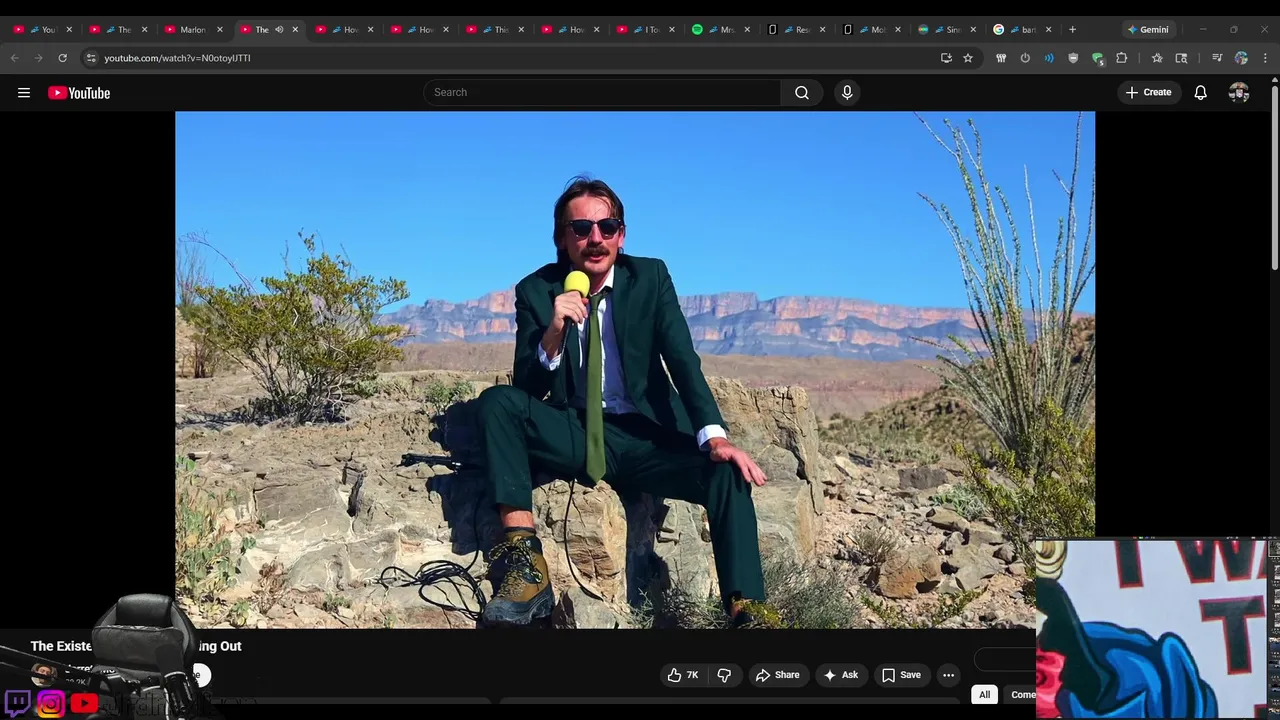
Task: Open Chrome profile avatar
Action: [1241, 58]
